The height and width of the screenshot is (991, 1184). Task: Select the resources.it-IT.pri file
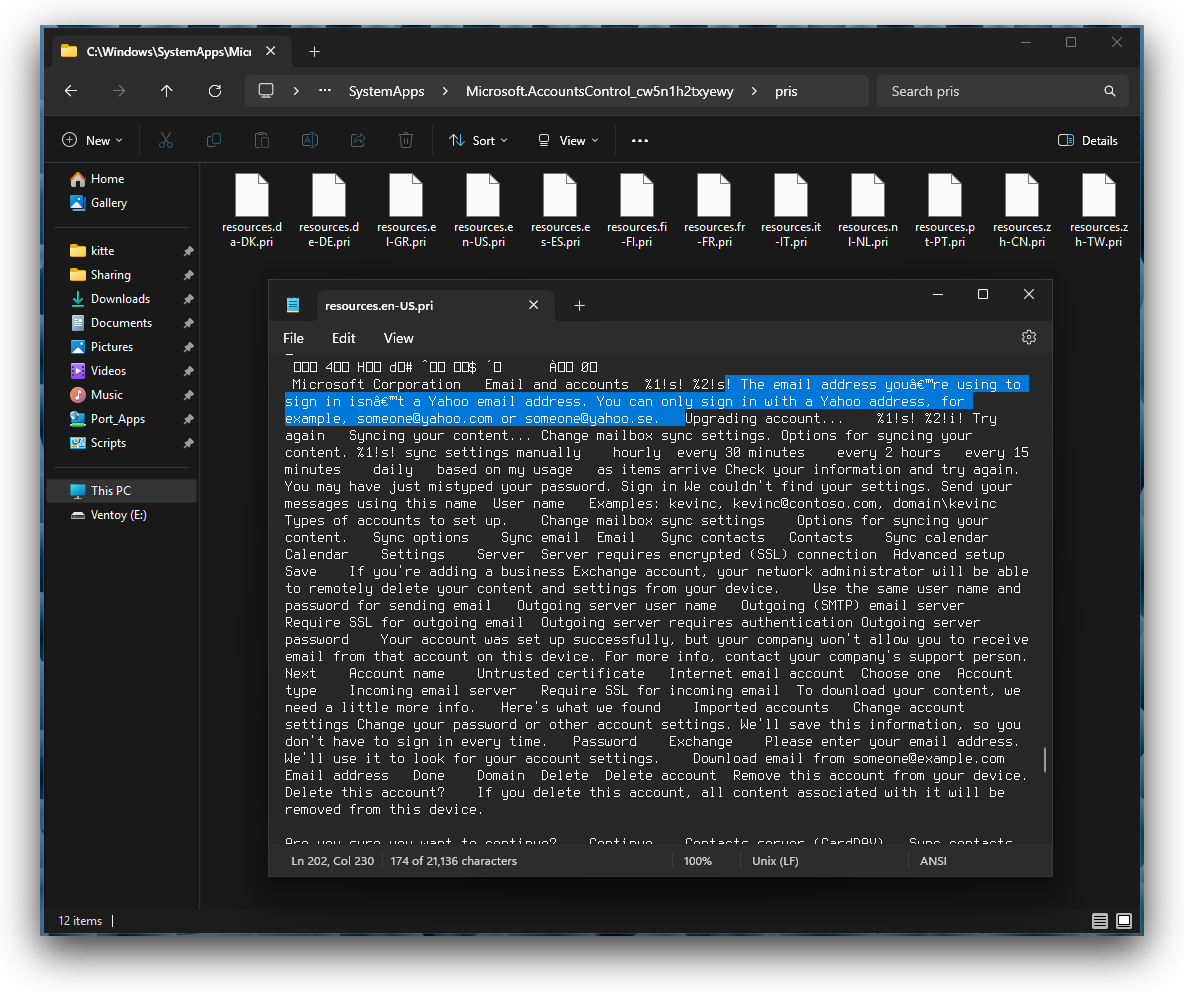791,210
